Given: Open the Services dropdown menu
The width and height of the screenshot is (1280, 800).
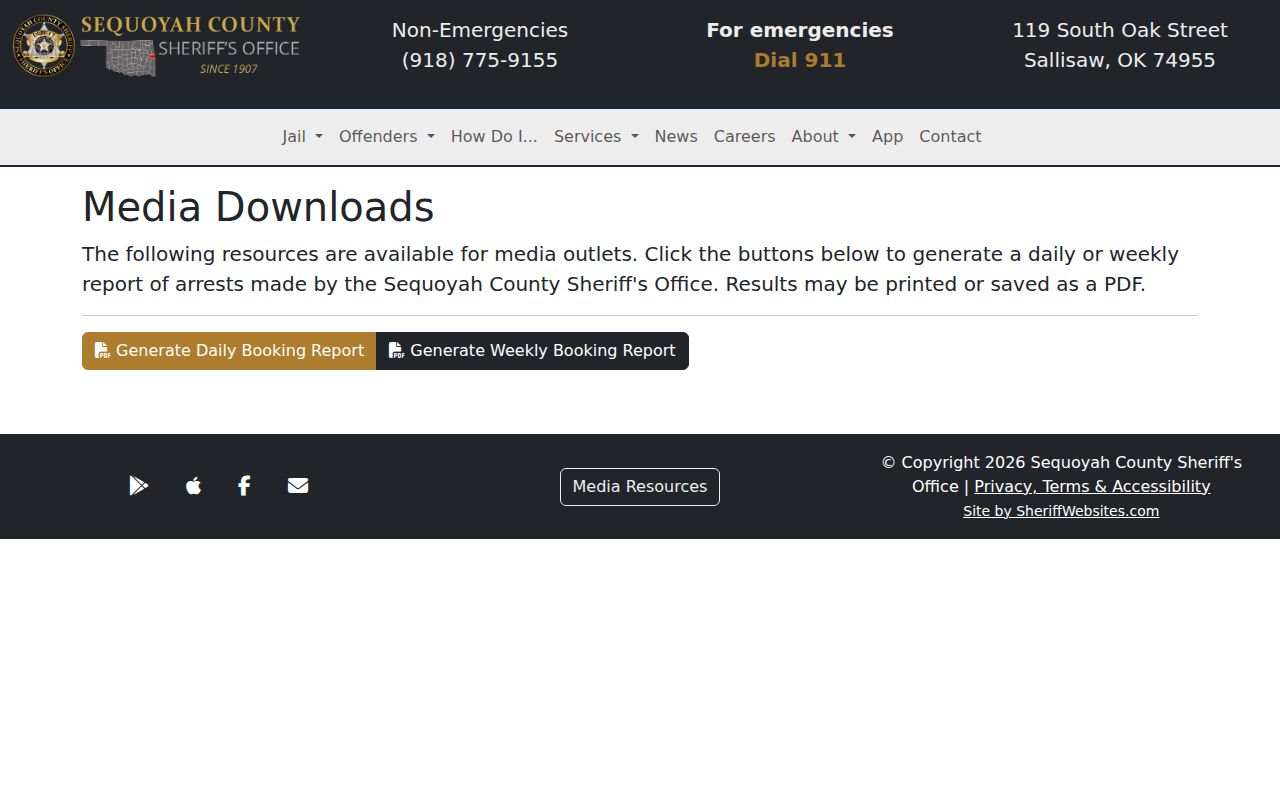Looking at the screenshot, I should tap(596, 137).
